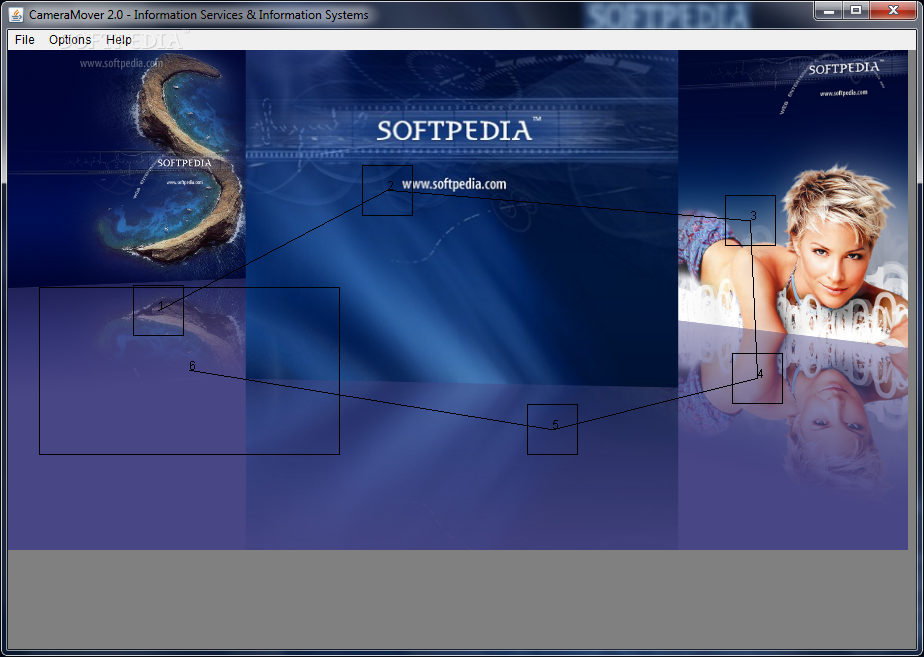Select camera waypoint 5 marker
This screenshot has height=657, width=924.
[x=552, y=429]
